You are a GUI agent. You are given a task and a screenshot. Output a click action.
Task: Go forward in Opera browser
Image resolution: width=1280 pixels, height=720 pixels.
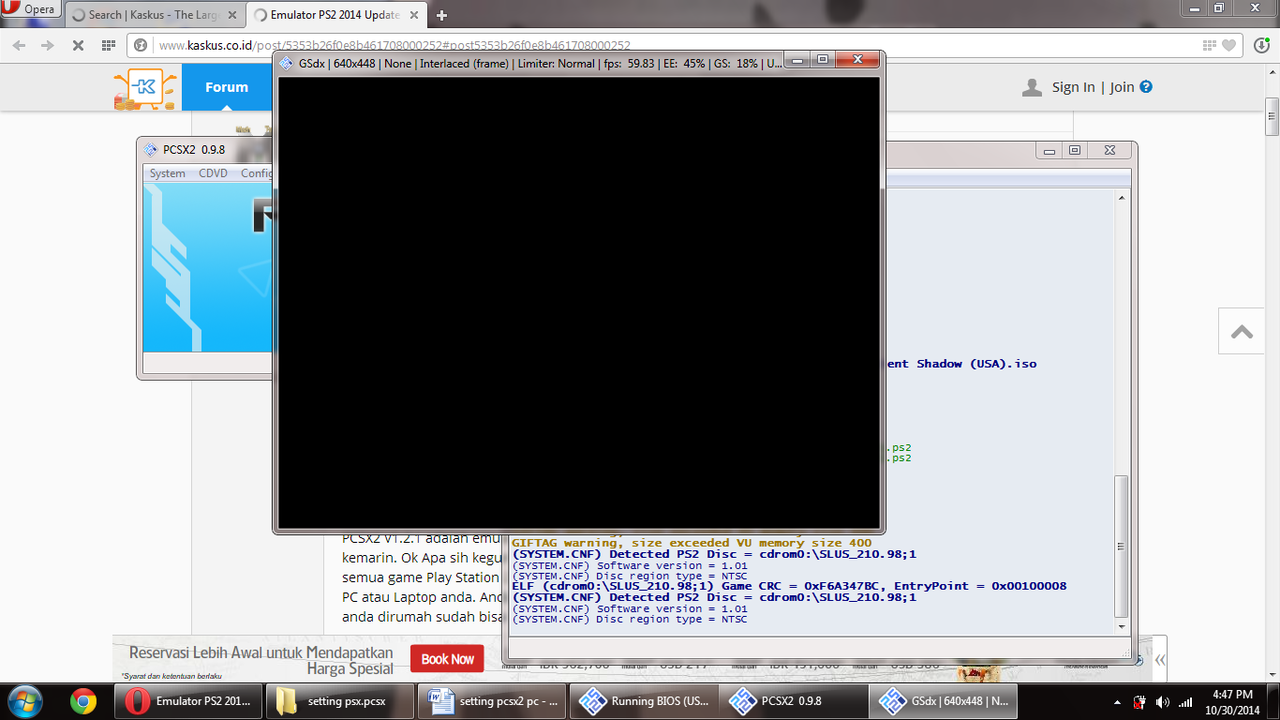coord(47,45)
